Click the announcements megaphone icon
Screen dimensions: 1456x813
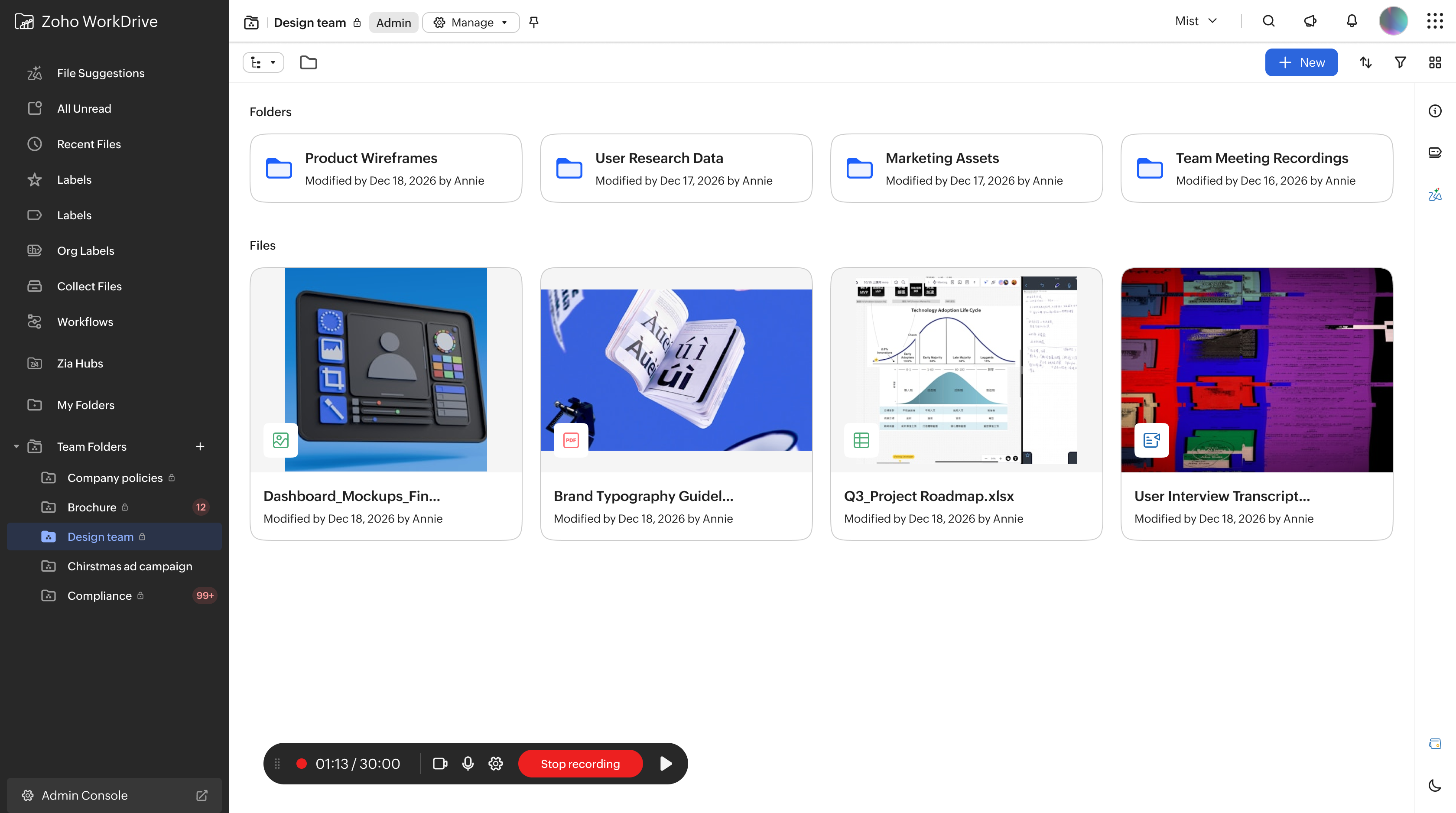coord(1310,22)
